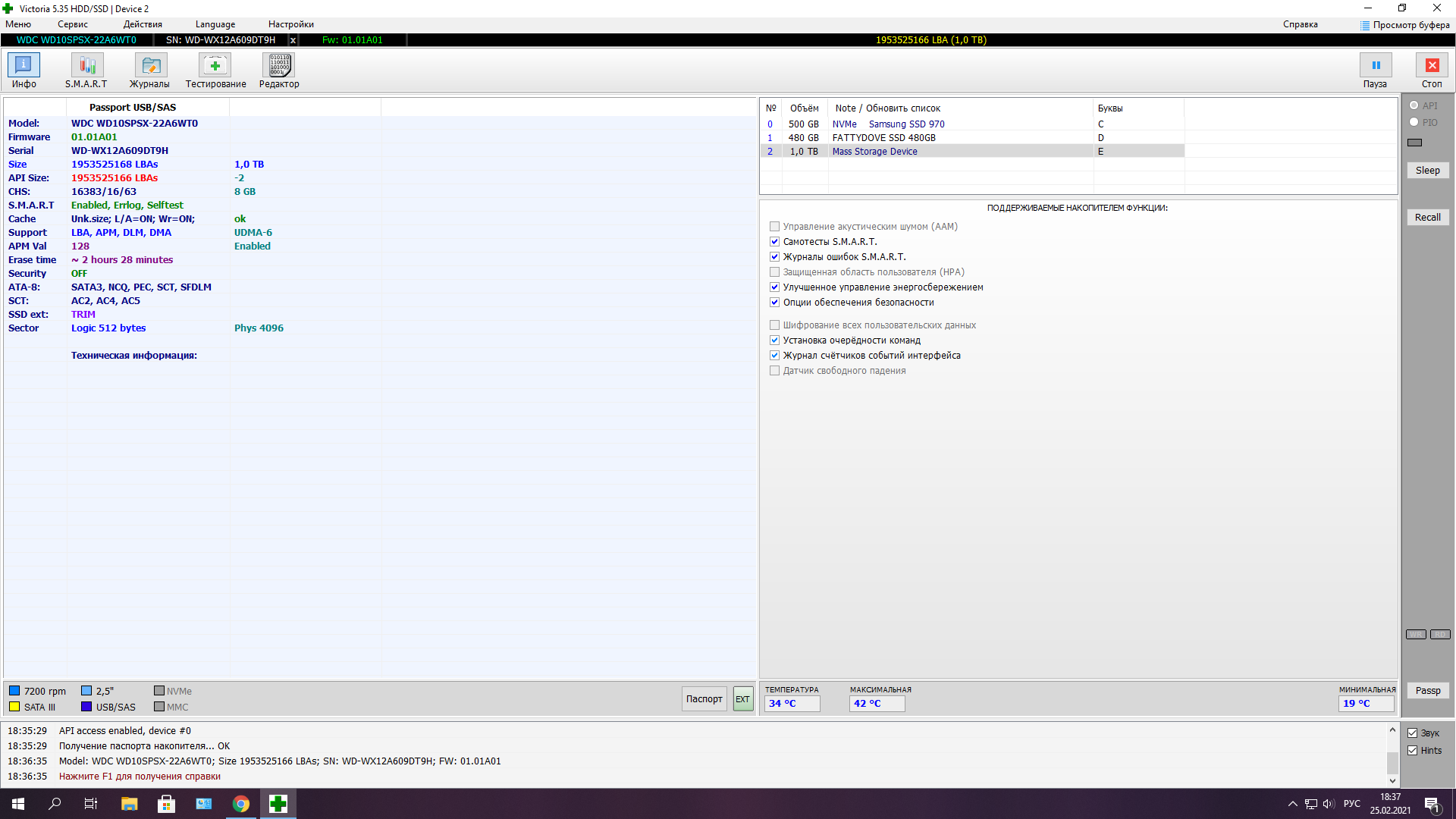Open Task View in taskbar
The width and height of the screenshot is (1456, 819).
(91, 804)
